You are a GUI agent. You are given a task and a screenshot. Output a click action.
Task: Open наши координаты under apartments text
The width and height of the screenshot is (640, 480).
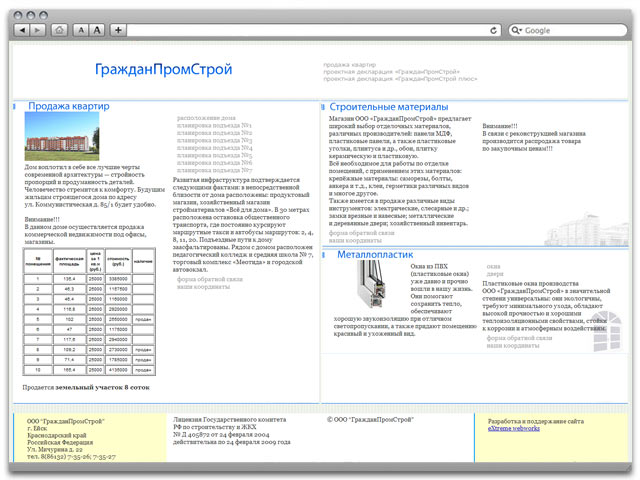tap(203, 287)
